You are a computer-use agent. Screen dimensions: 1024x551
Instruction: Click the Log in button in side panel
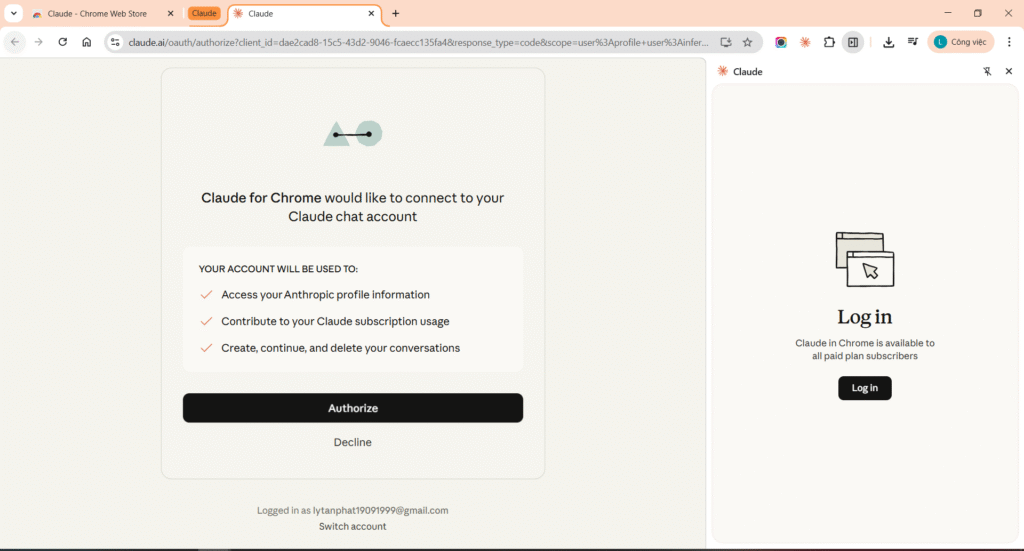pyautogui.click(x=865, y=388)
